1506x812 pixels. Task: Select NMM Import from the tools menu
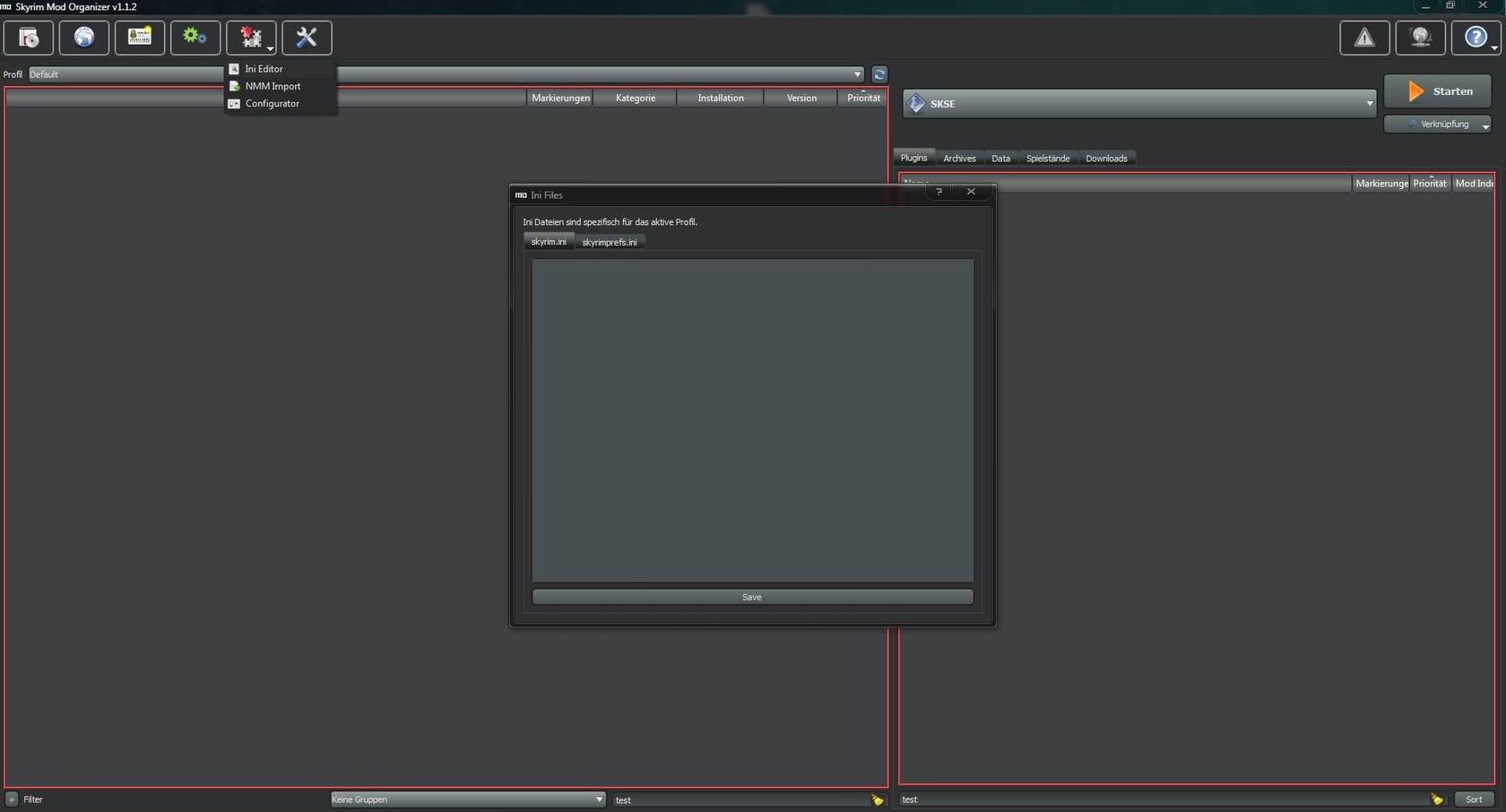[x=273, y=86]
